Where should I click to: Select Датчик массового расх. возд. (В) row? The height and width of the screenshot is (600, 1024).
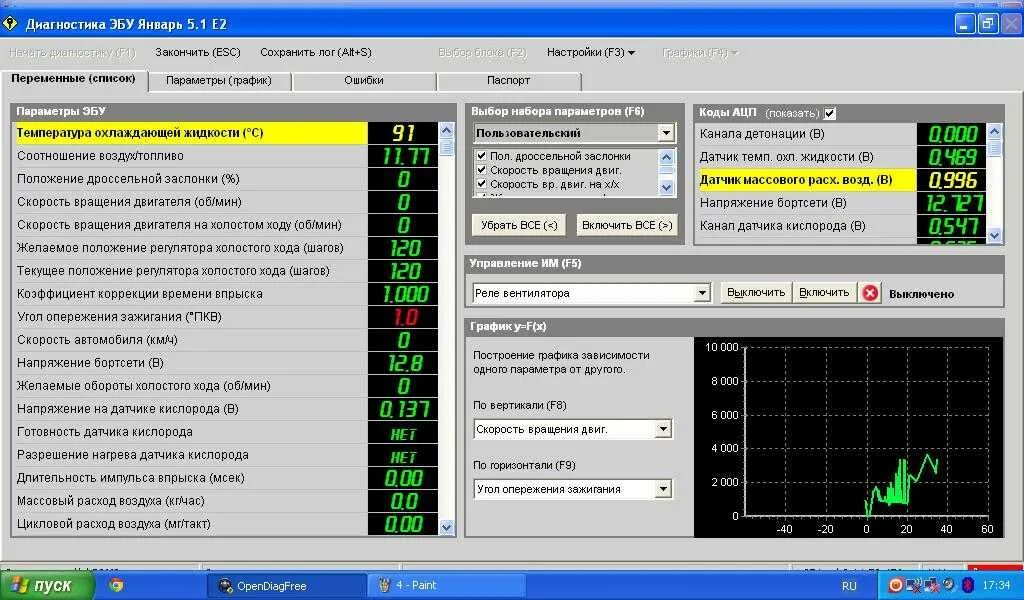coord(840,180)
